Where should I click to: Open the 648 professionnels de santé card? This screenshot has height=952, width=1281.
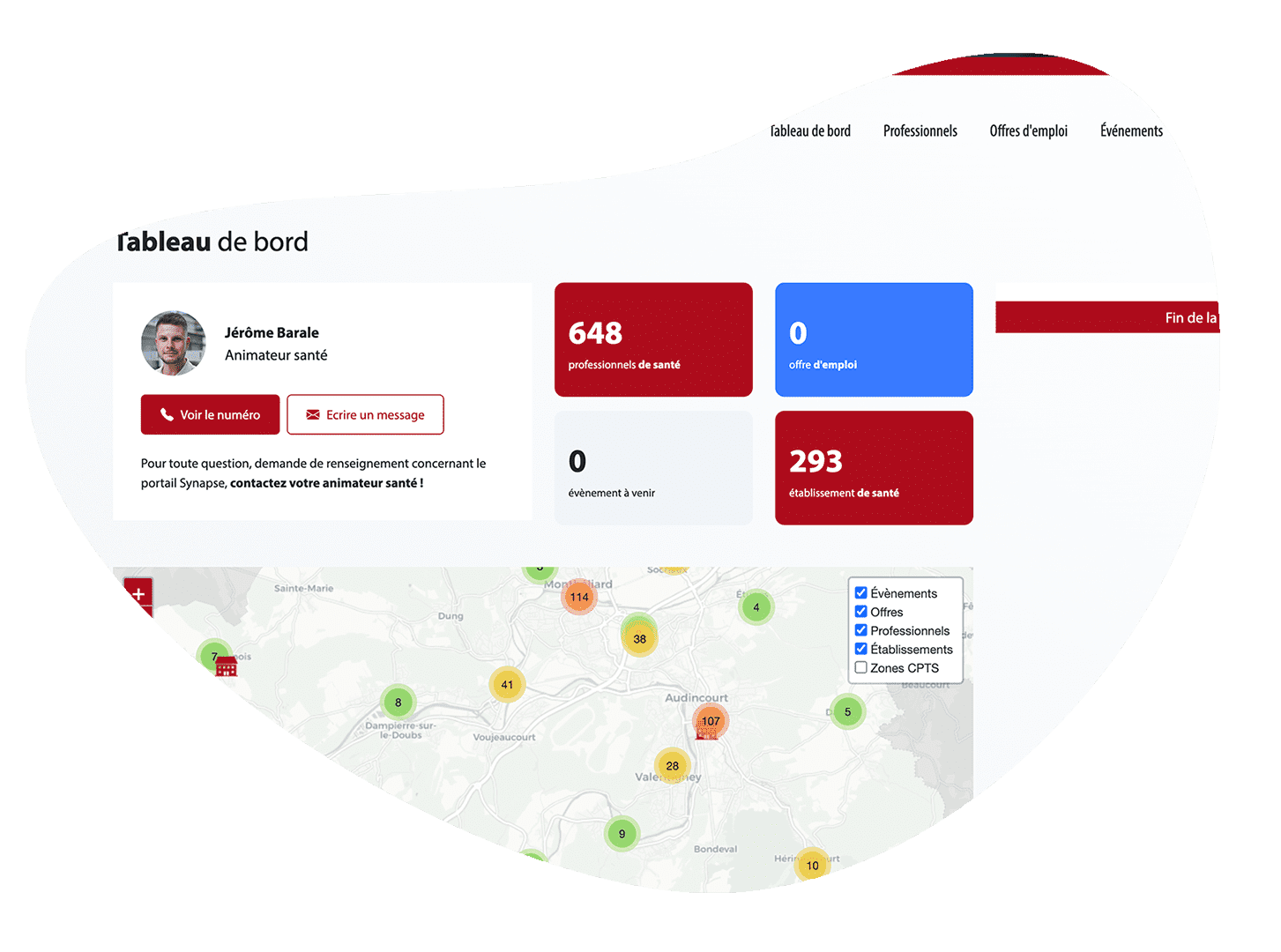coord(653,339)
